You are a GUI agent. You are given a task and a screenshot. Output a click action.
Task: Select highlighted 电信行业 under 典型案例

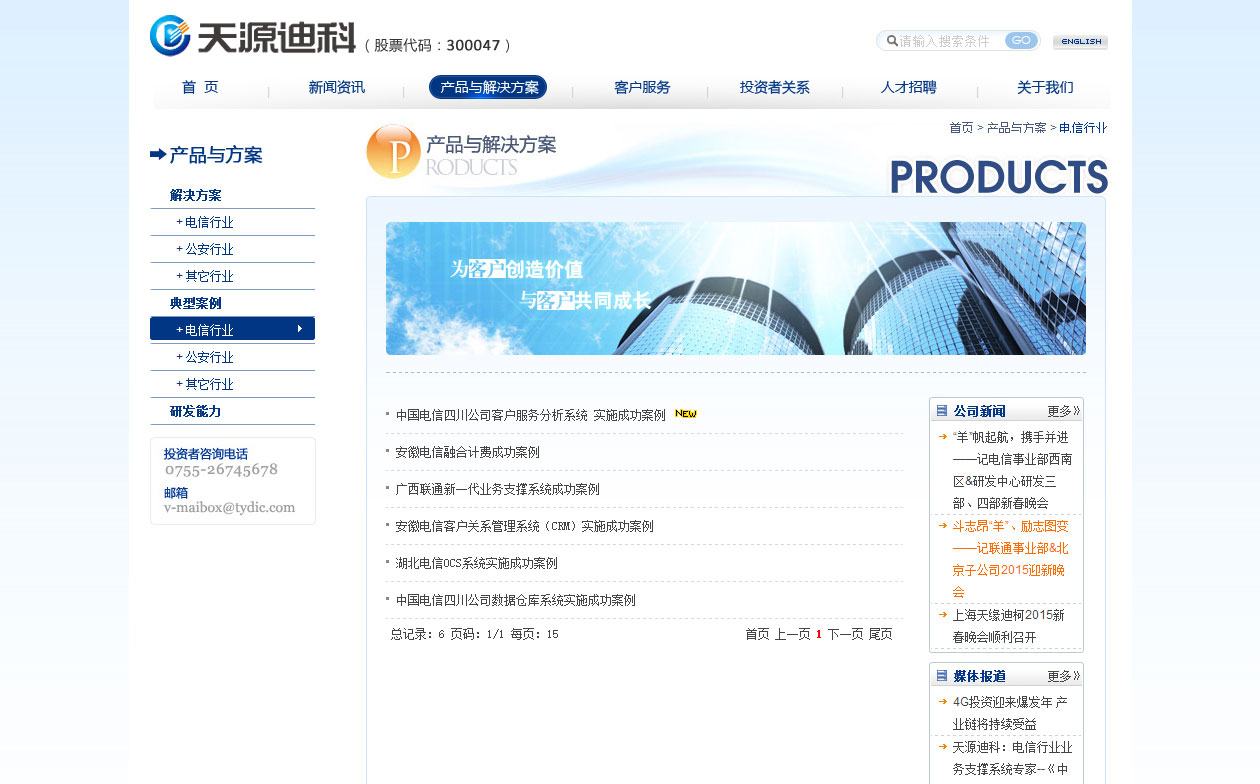(x=232, y=329)
